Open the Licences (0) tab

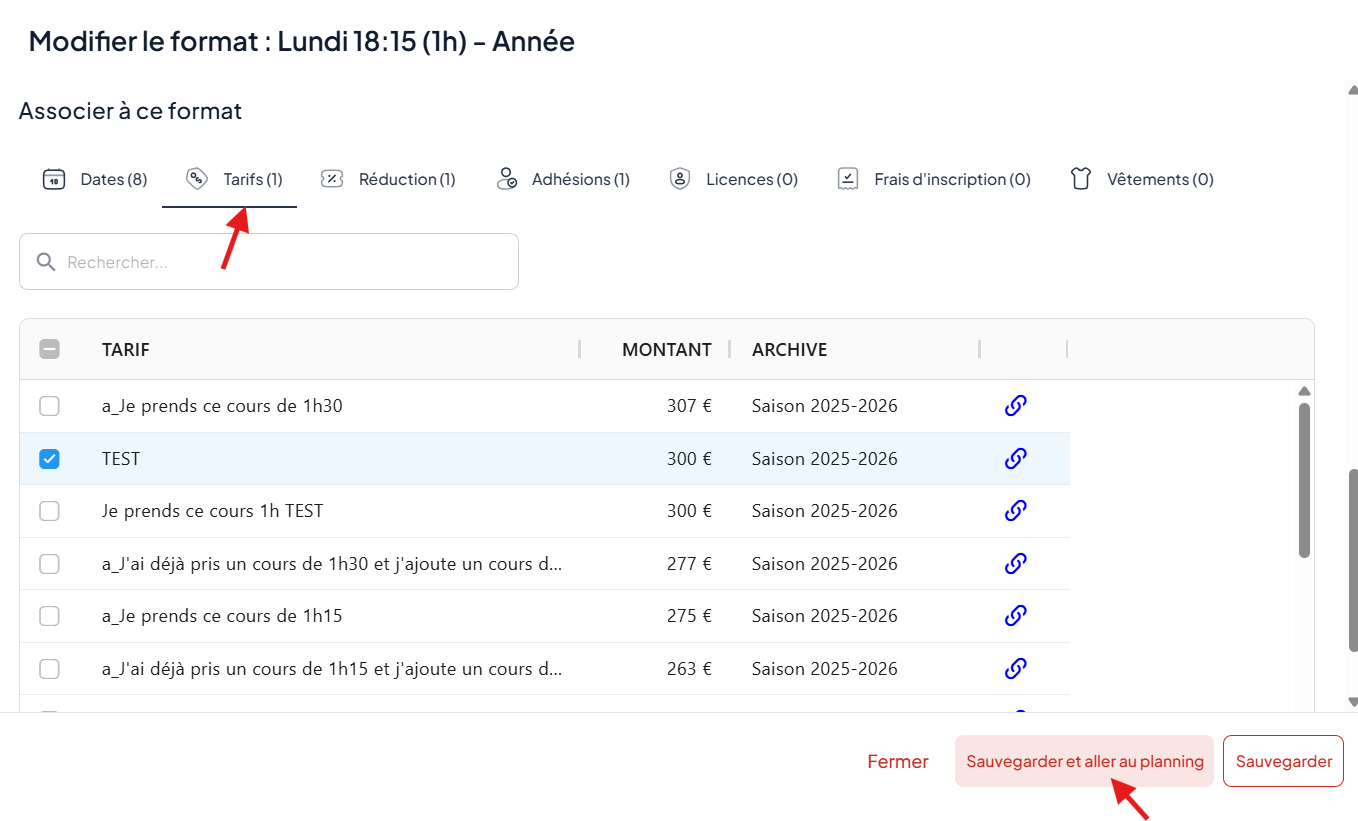(734, 179)
